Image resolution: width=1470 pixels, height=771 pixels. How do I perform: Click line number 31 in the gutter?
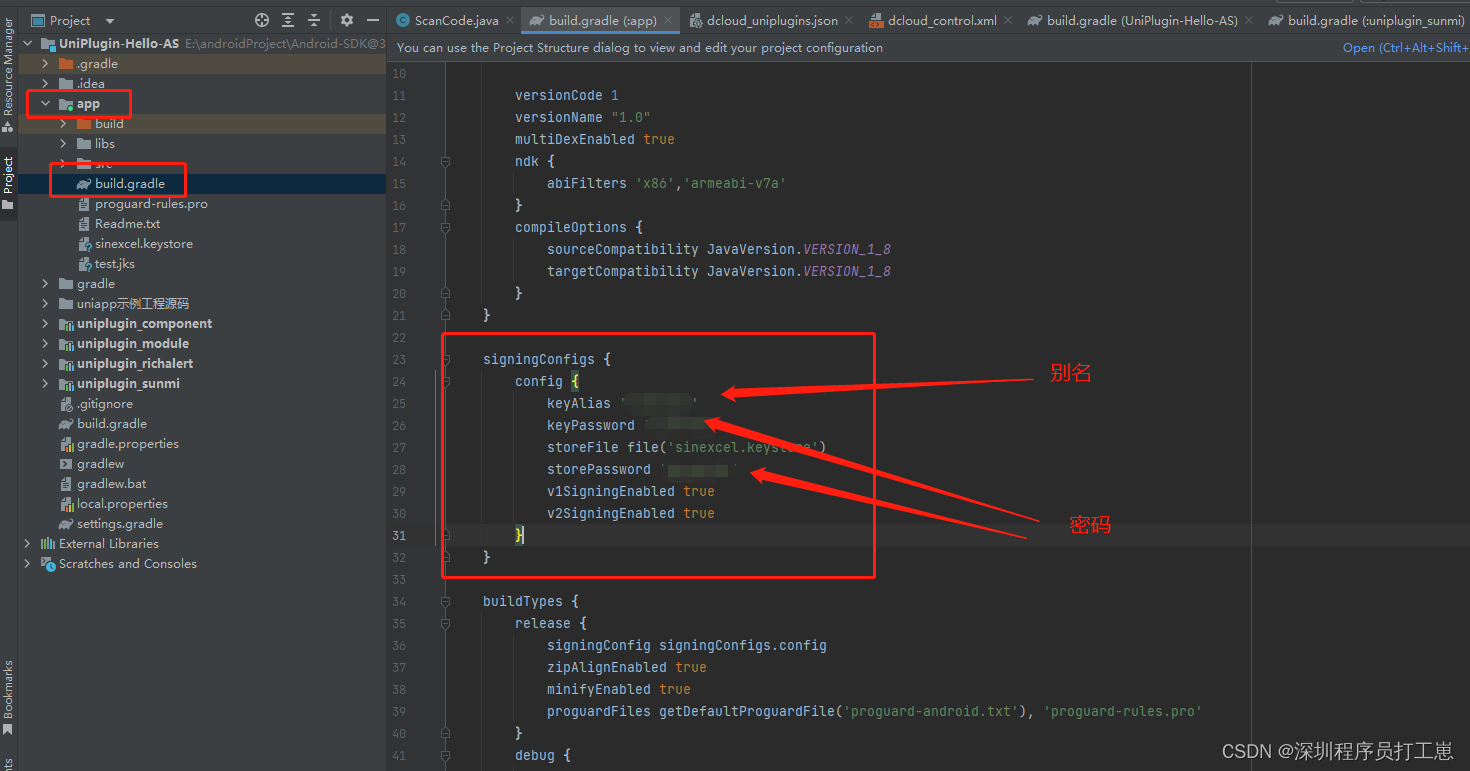coord(399,535)
